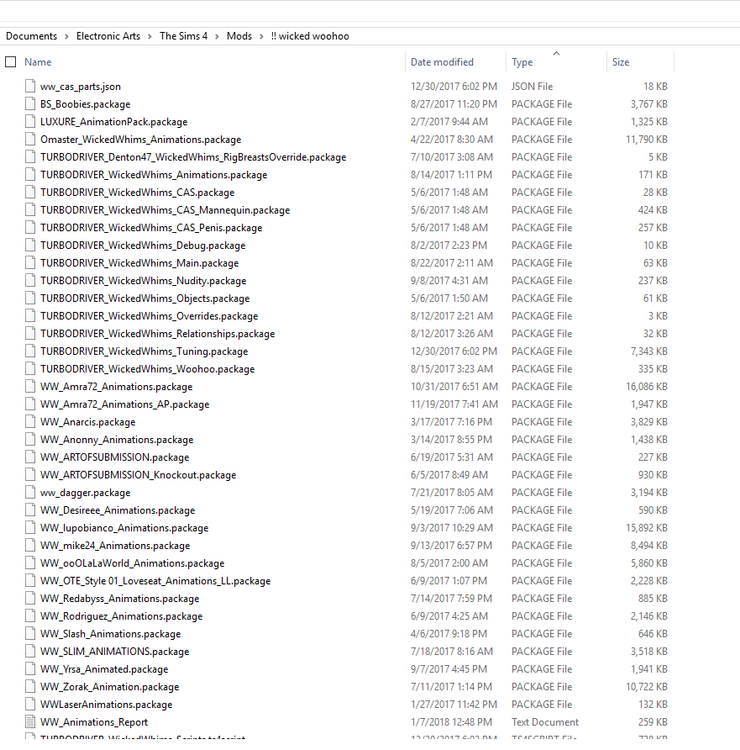Sort by Date modified column header

point(442,62)
